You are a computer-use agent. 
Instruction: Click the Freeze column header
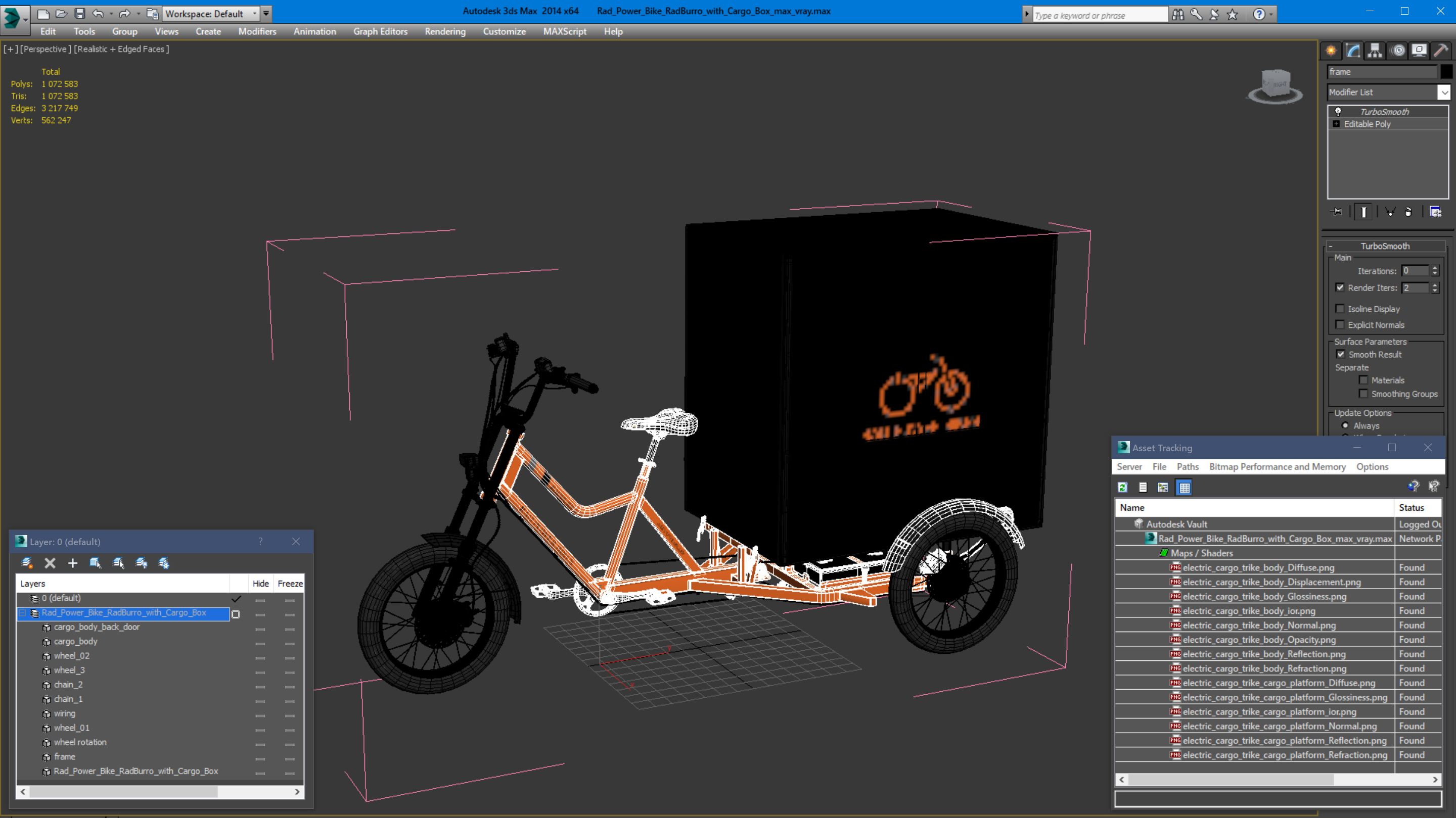click(290, 584)
